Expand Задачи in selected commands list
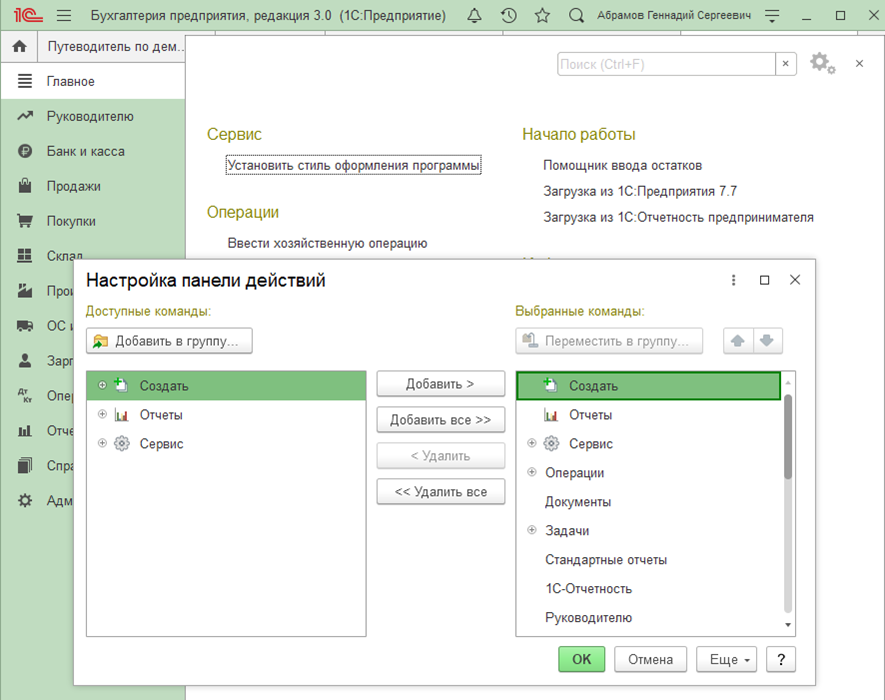The width and height of the screenshot is (885, 700). [x=532, y=530]
